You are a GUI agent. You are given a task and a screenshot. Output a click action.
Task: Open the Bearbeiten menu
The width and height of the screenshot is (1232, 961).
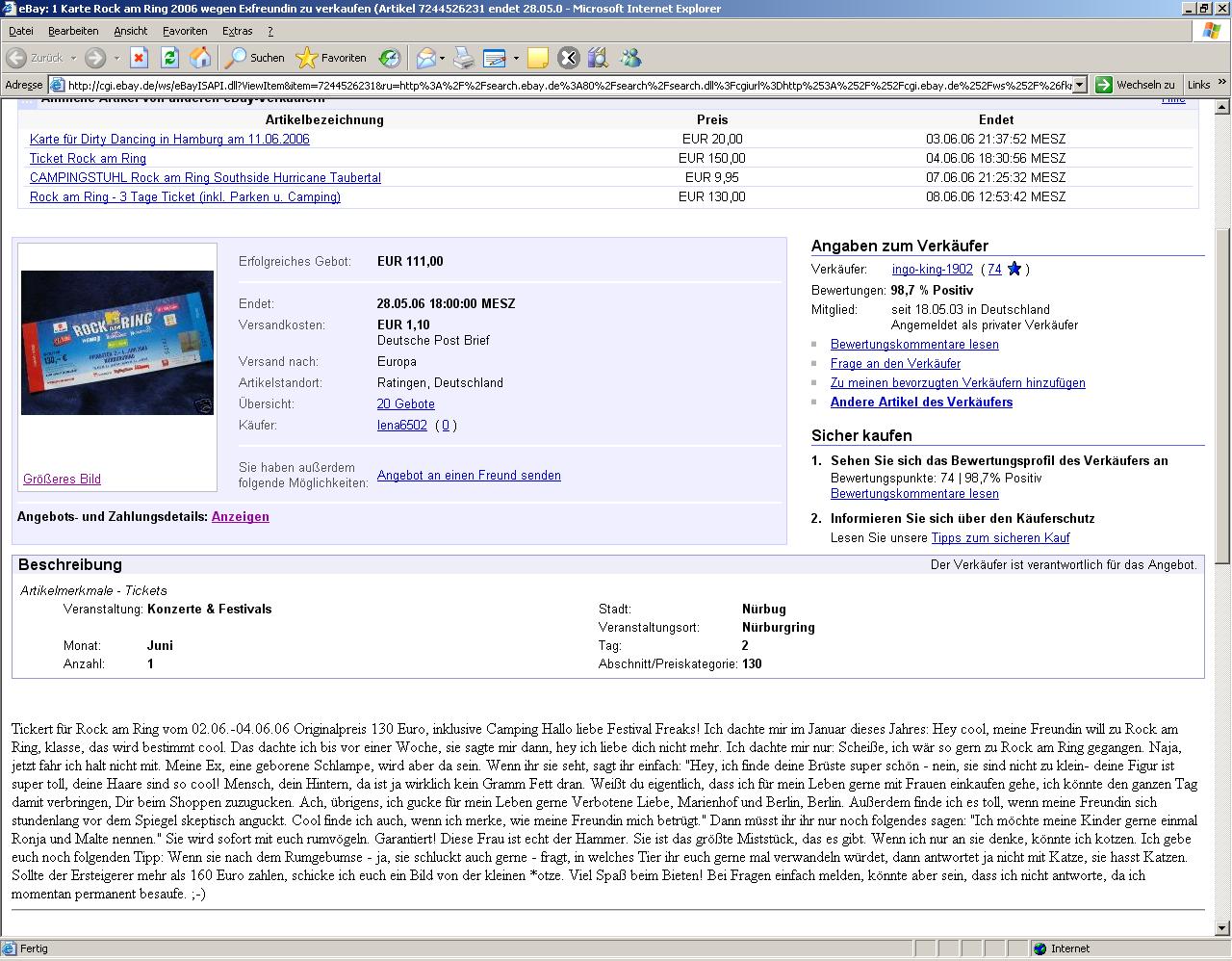click(73, 31)
